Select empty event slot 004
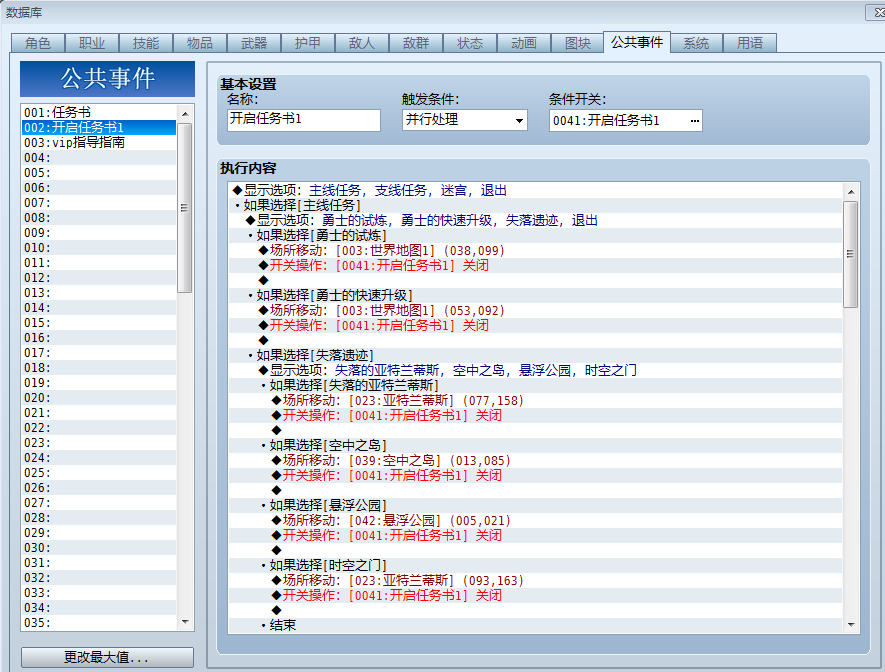This screenshot has height=672, width=885. (99, 157)
